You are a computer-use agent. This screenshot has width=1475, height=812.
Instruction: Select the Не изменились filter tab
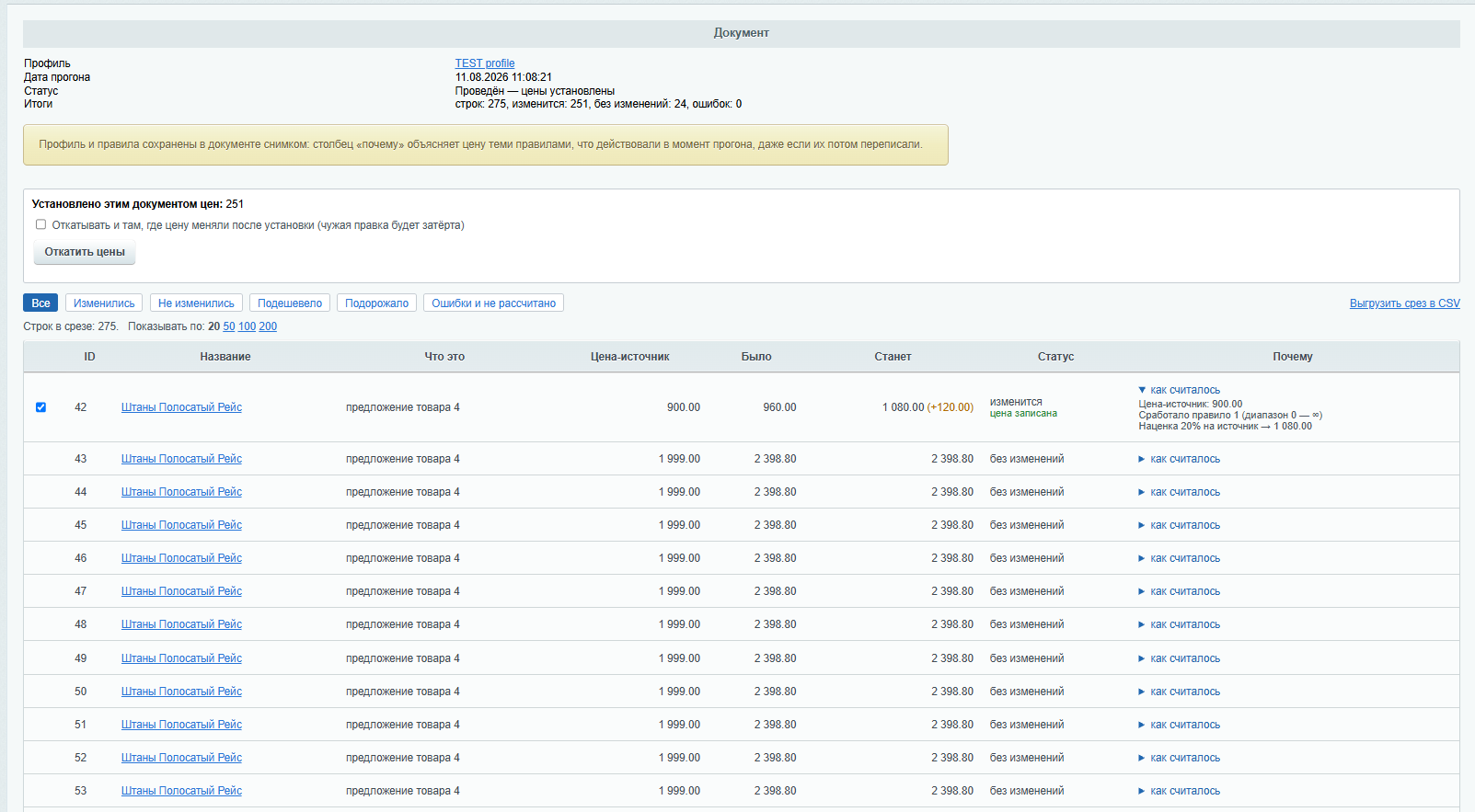[196, 303]
